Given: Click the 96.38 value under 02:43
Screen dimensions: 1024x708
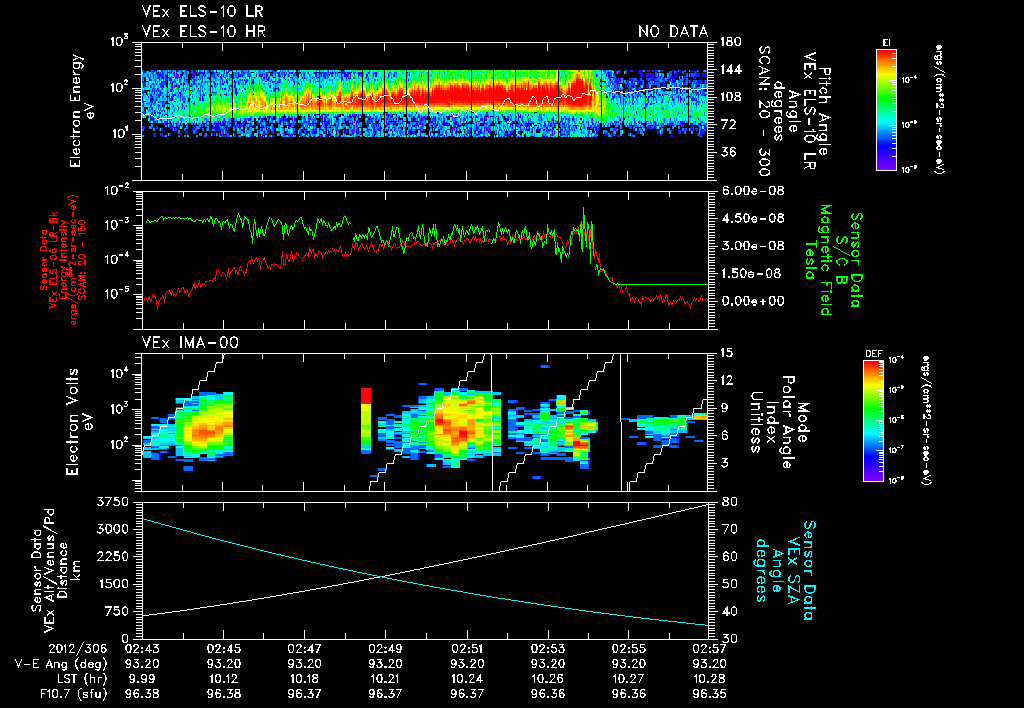Looking at the screenshot, I should coord(142,694).
